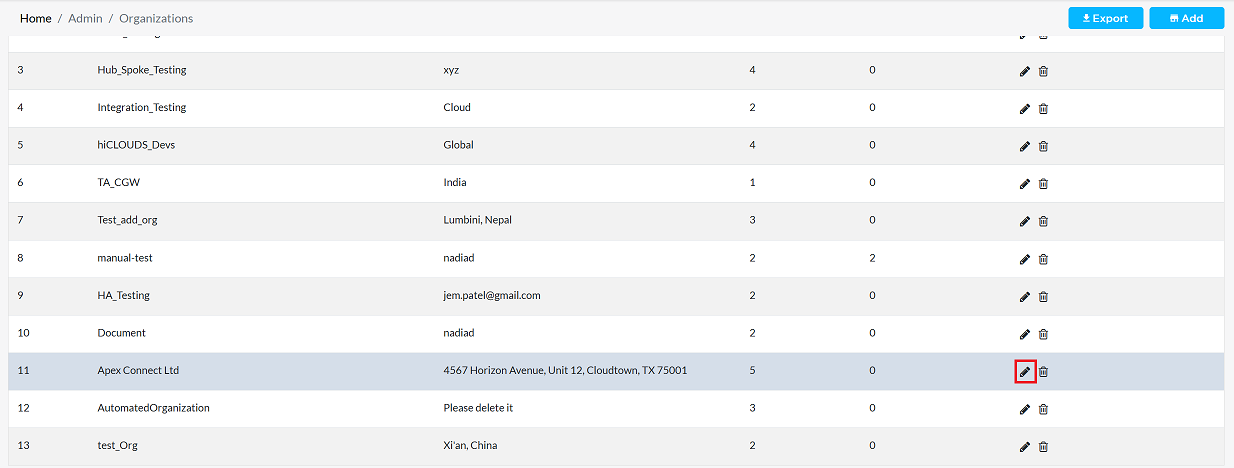Screen dimensions: 1234x468
Task: Add a new organization
Action: click(x=1186, y=18)
